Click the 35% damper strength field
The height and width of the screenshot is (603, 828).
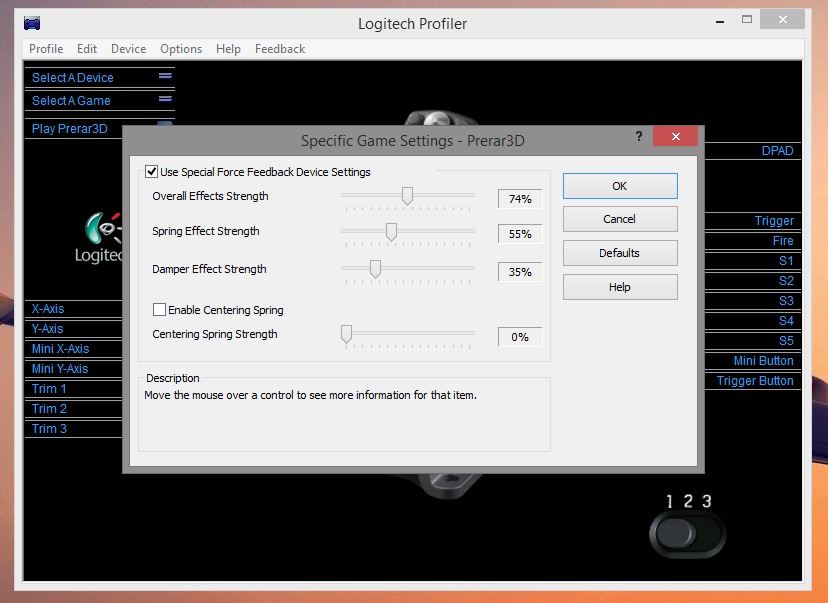[x=520, y=272]
